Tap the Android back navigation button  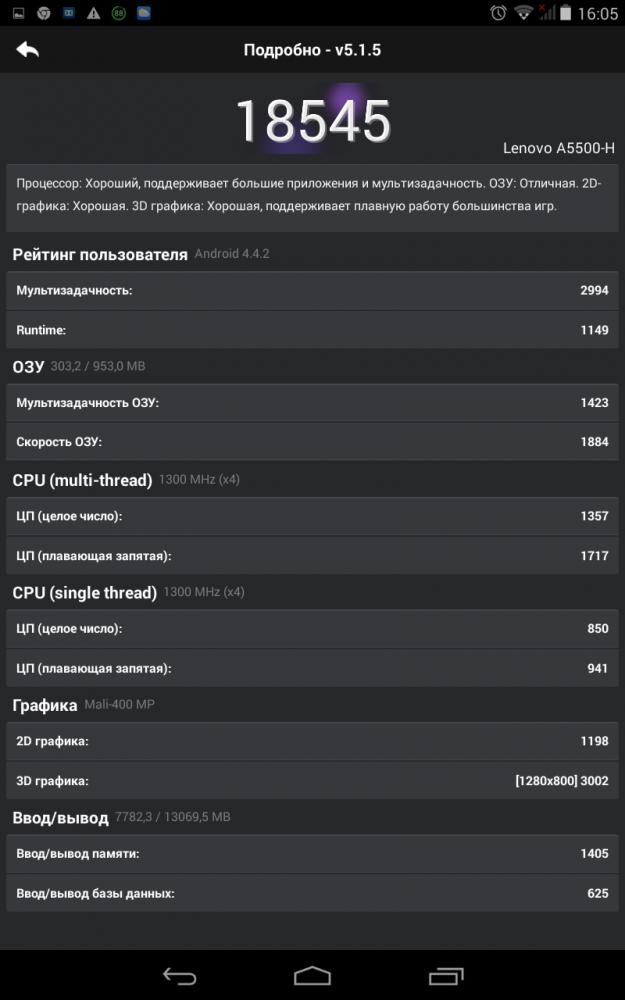click(179, 976)
